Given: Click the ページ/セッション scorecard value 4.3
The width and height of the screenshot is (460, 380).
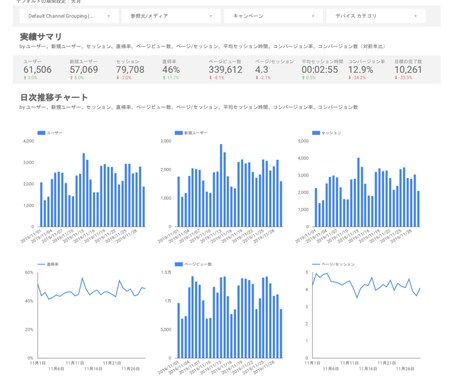Looking at the screenshot, I should pos(262,70).
